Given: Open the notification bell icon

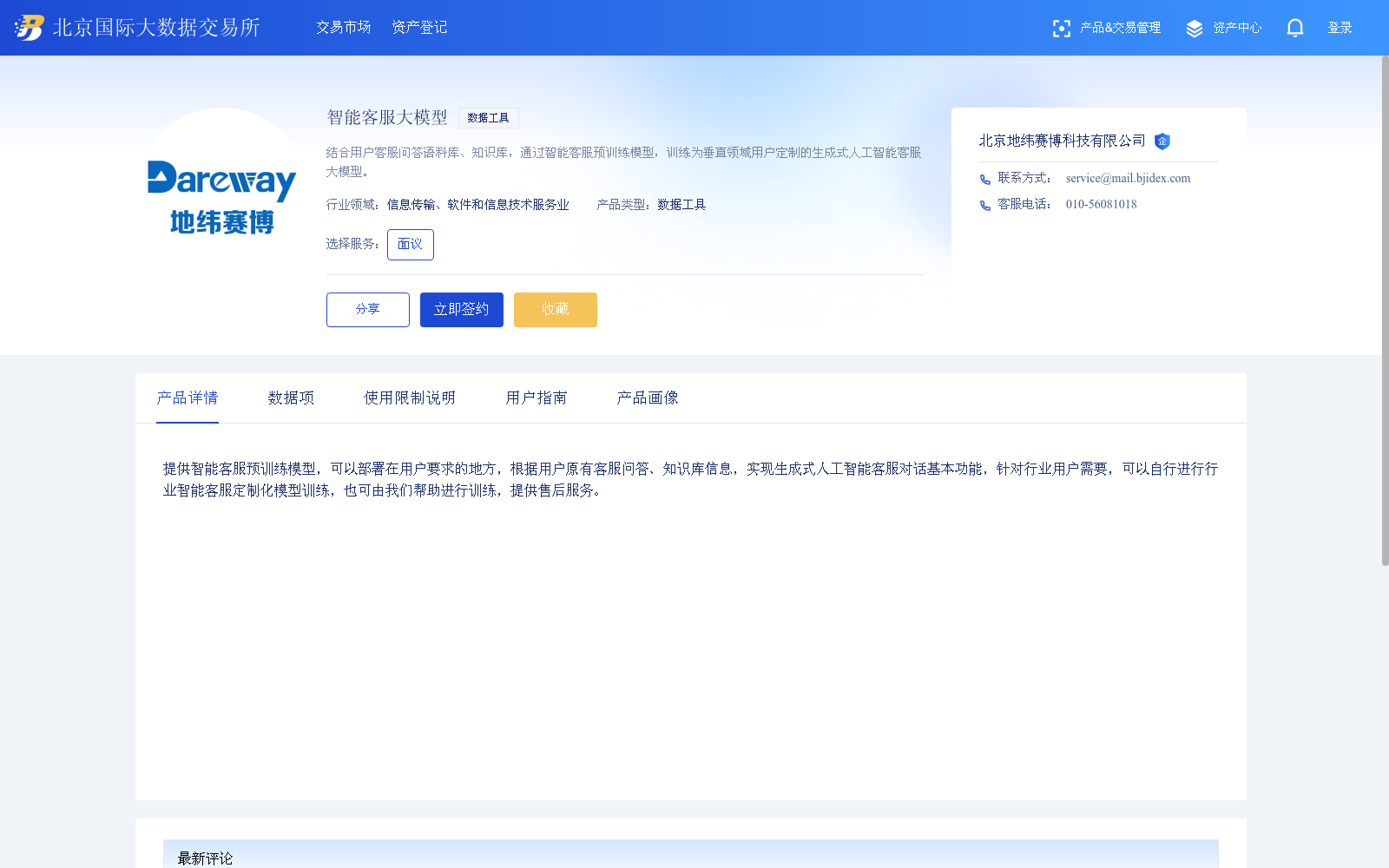Looking at the screenshot, I should point(1295,29).
